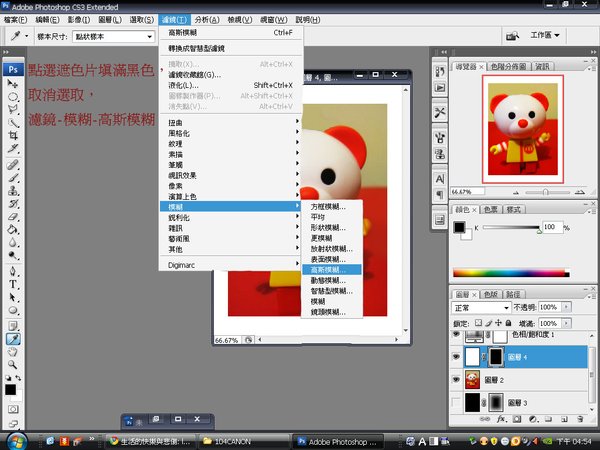
Task: Select the 圖層 4 layer mask thumbnail
Action: (496, 357)
